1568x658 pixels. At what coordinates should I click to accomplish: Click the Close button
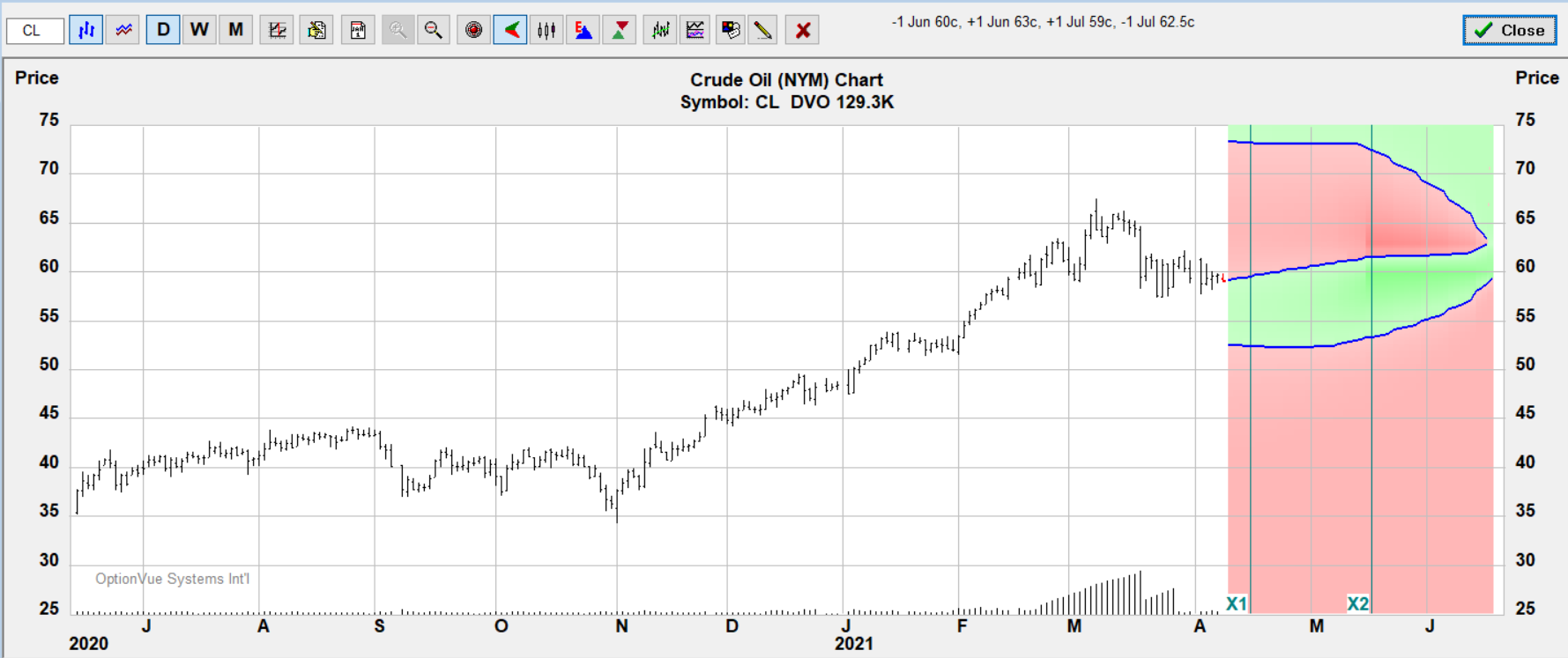click(1510, 30)
